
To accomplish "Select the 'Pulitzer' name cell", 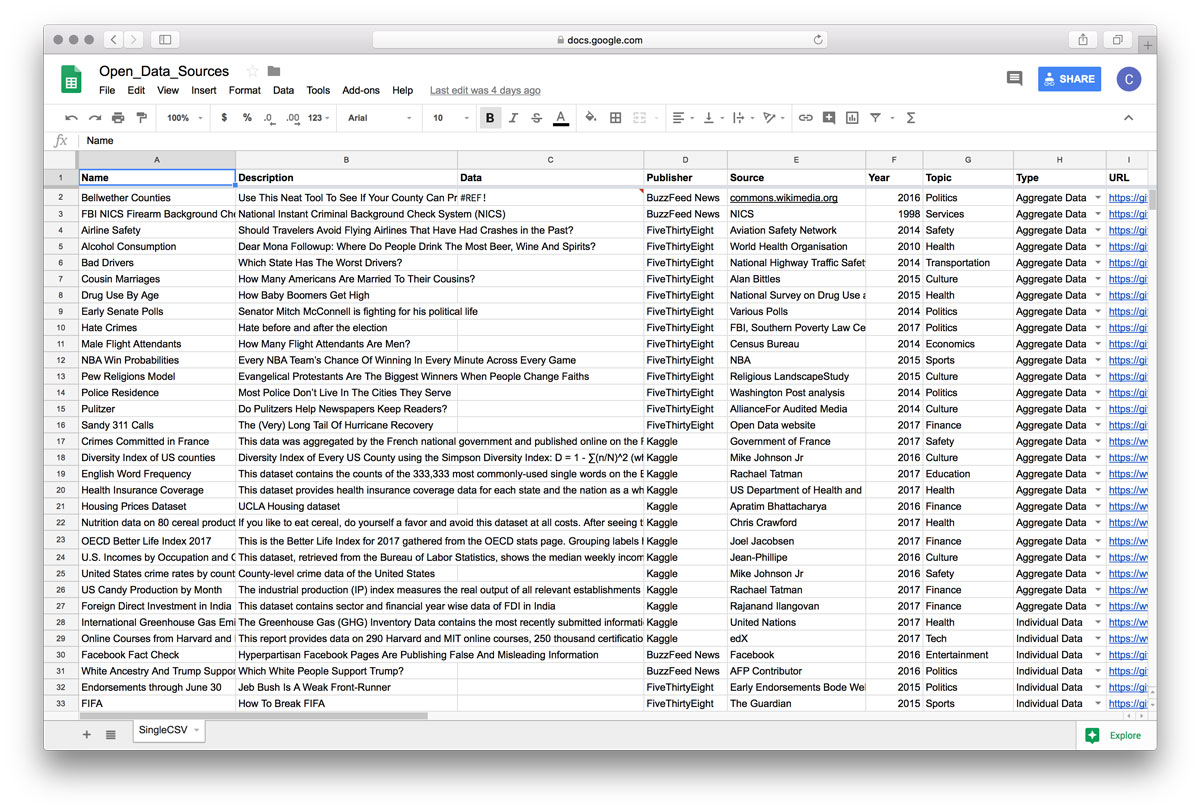I will (x=157, y=409).
